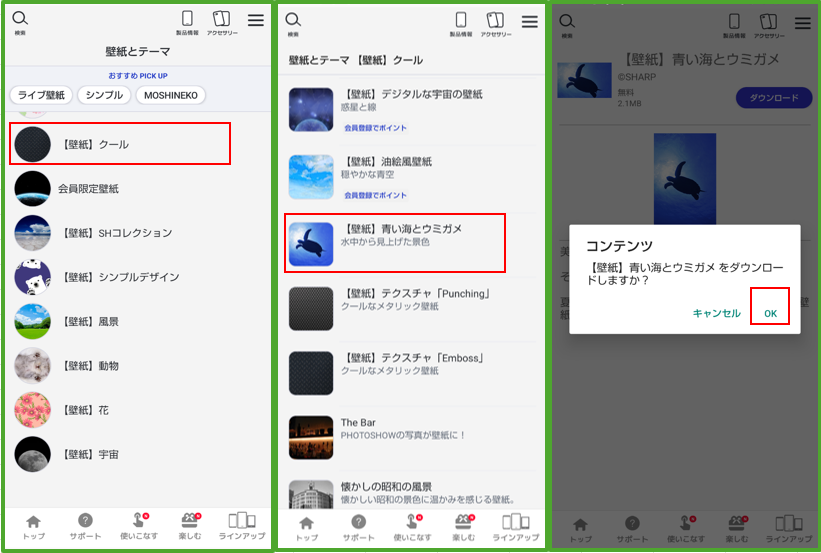Tap search icon in left phone screen
This screenshot has width=821, height=553.
(20, 23)
